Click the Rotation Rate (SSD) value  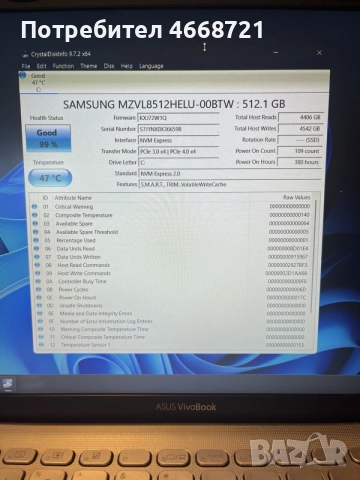click(300, 140)
